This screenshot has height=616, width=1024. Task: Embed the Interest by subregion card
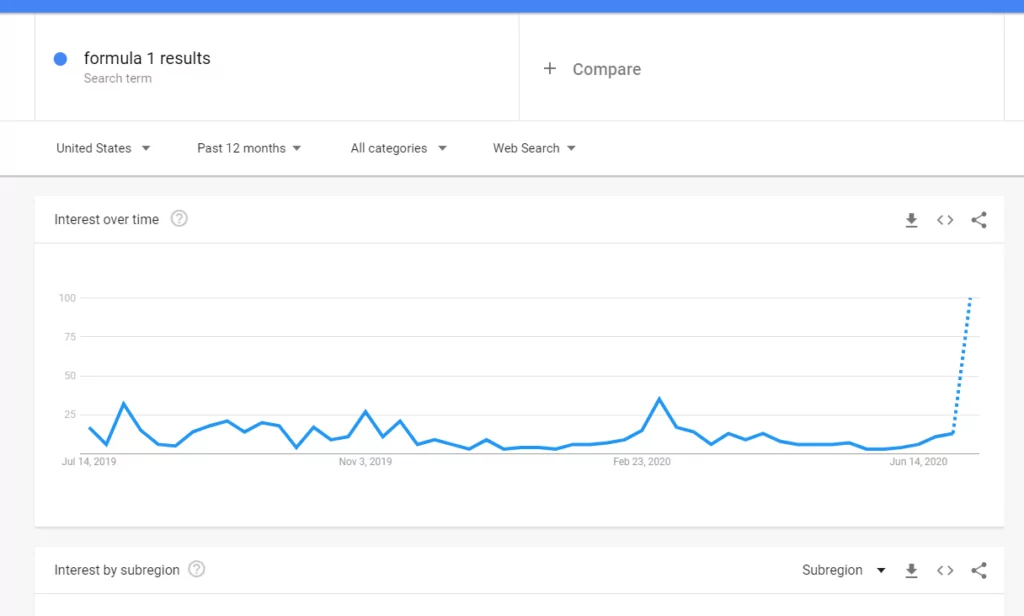coord(945,570)
